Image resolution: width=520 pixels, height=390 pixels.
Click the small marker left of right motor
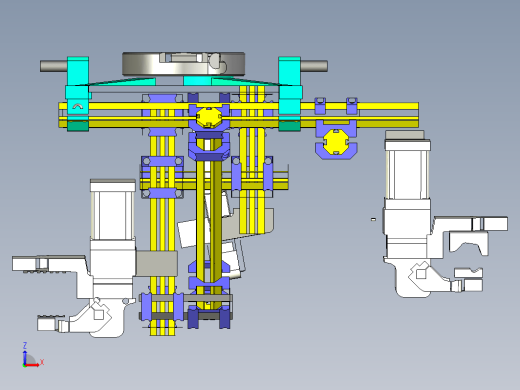[373, 219]
